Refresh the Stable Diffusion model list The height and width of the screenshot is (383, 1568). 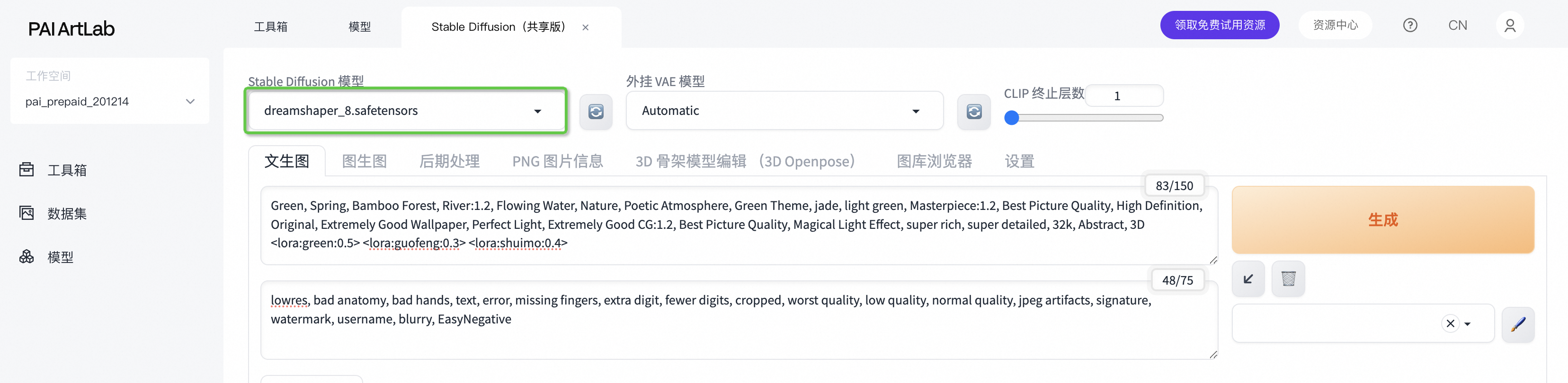point(595,112)
